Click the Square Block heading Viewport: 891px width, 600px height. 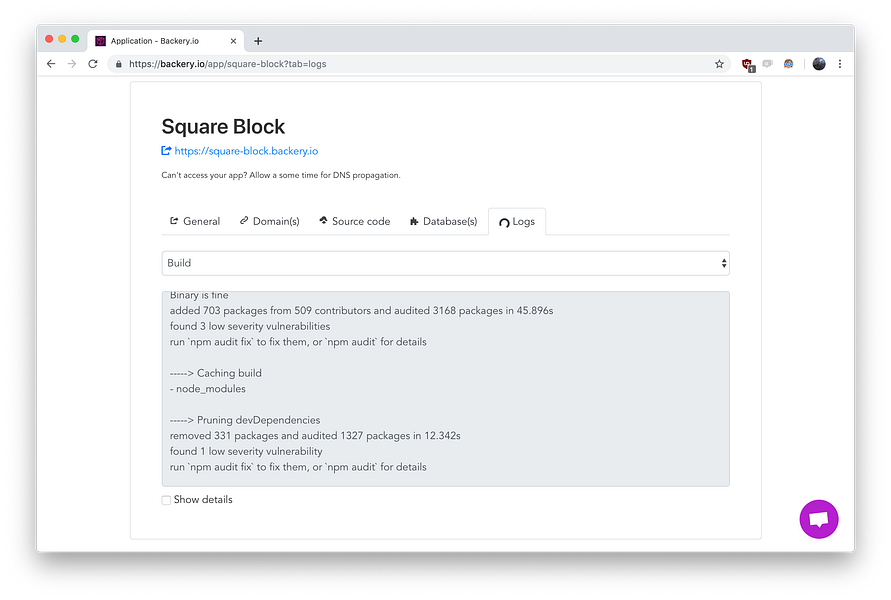click(x=223, y=126)
